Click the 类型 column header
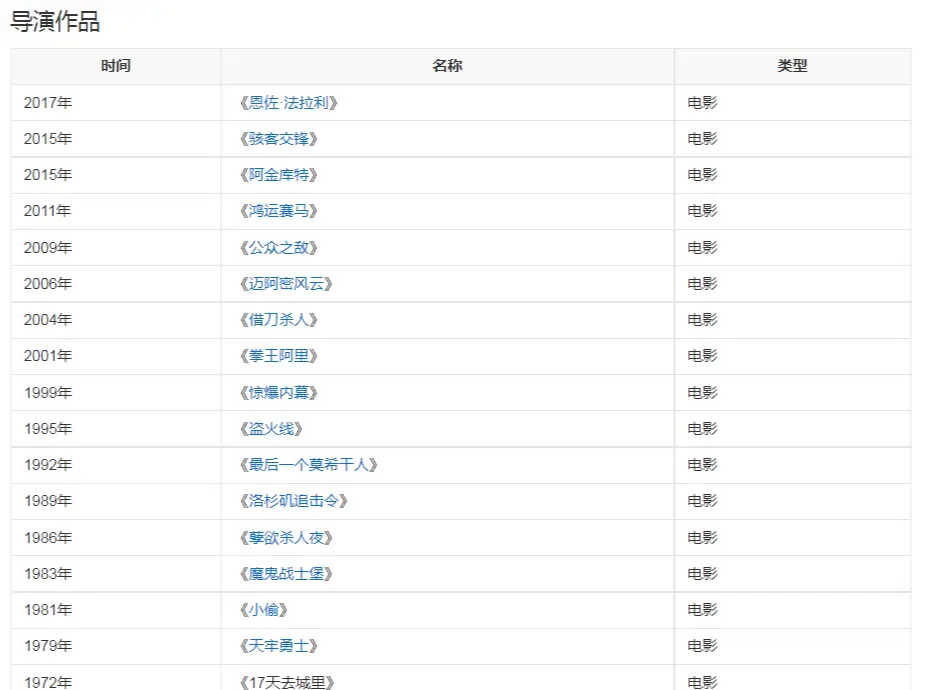 point(792,66)
